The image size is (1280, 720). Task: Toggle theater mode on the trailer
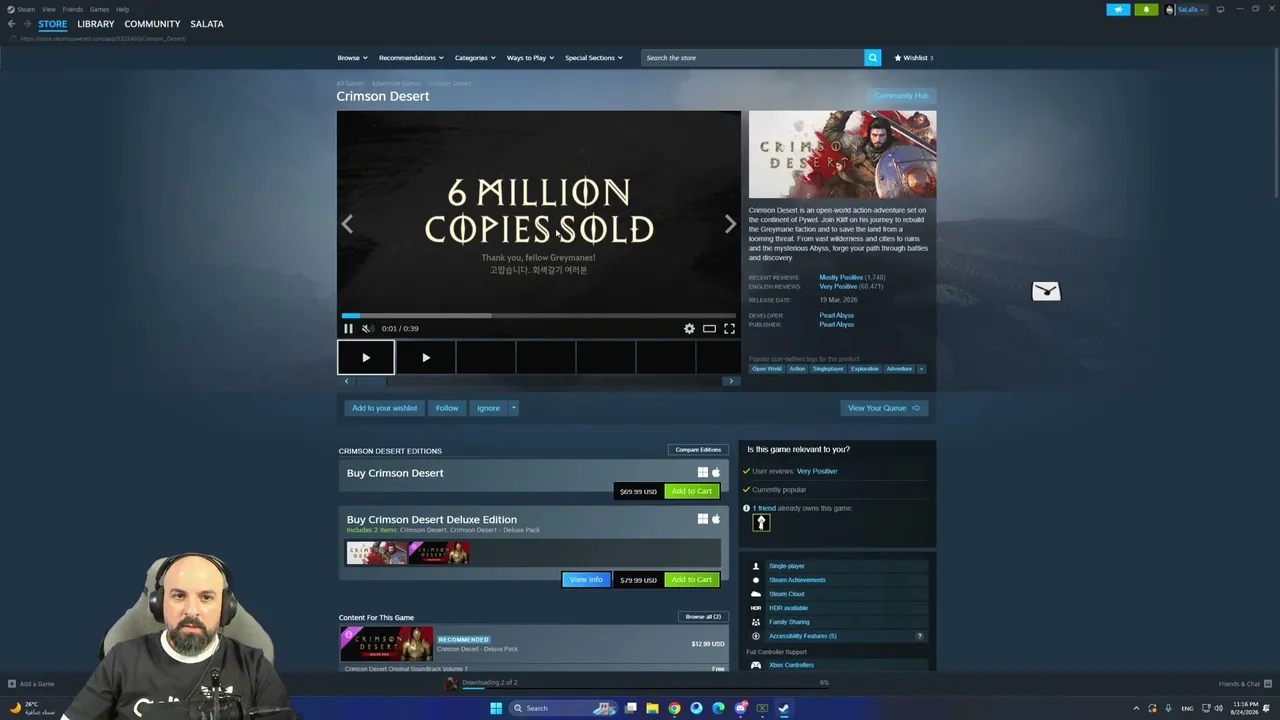(709, 329)
